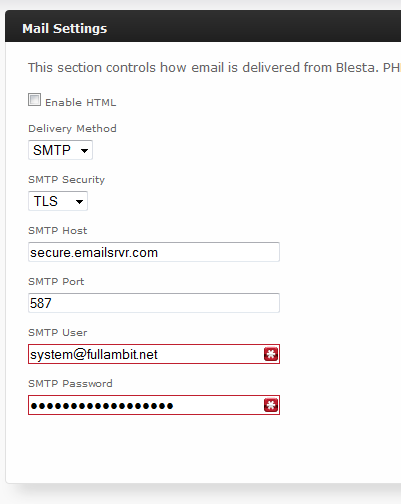Open the Delivery Method dropdown showing SMTP
The height and width of the screenshot is (504, 401).
(x=60, y=150)
